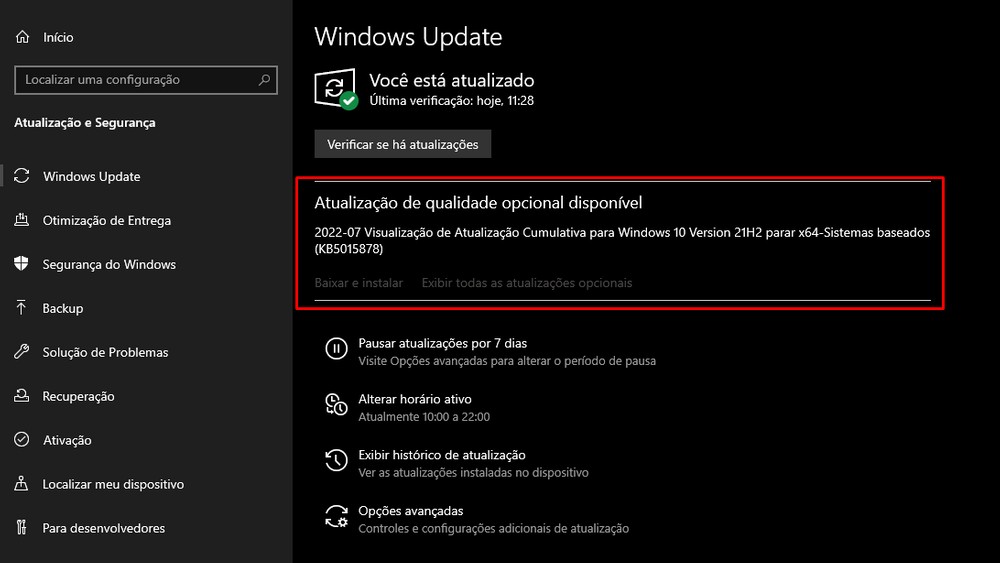Open the Segurança do Windows shield icon
The image size is (1000, 563).
(22, 264)
